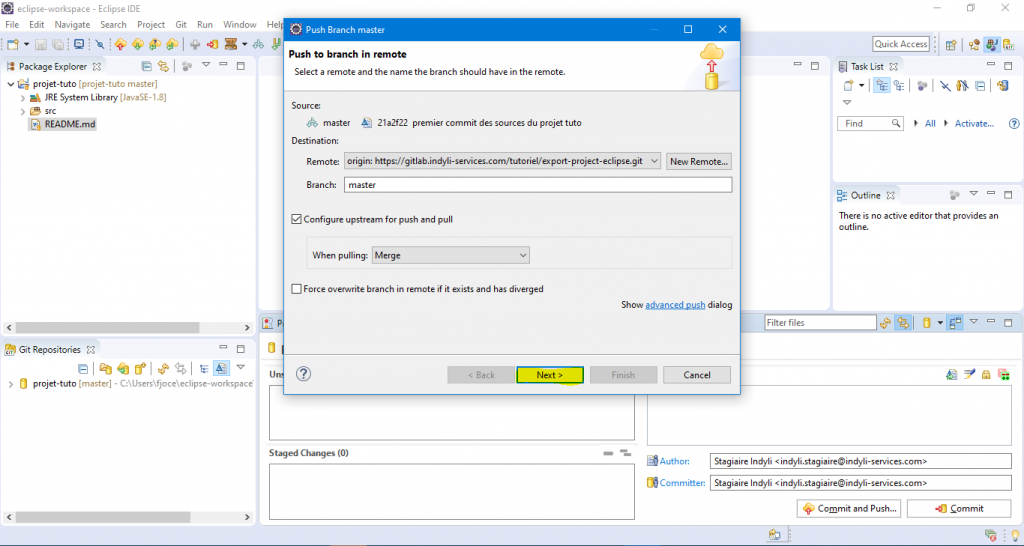Click the Git Pull cloud icon with green arrow
This screenshot has width=1024, height=546.
pos(172,44)
